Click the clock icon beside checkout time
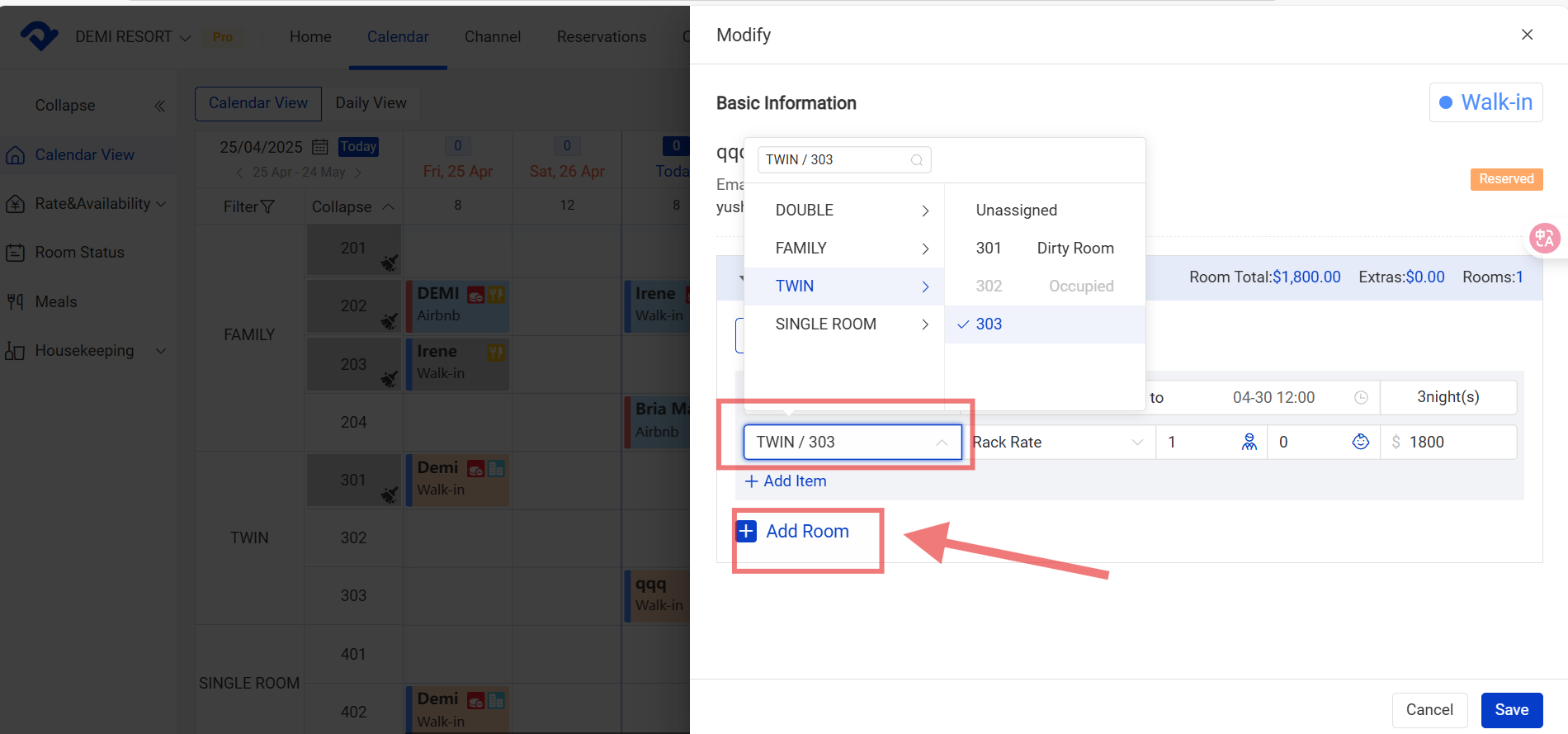Viewport: 1568px width, 734px height. (x=1361, y=398)
